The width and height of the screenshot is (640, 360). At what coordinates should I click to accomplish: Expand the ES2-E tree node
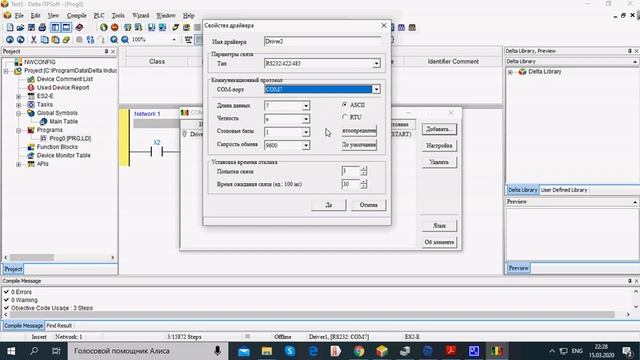point(18,96)
